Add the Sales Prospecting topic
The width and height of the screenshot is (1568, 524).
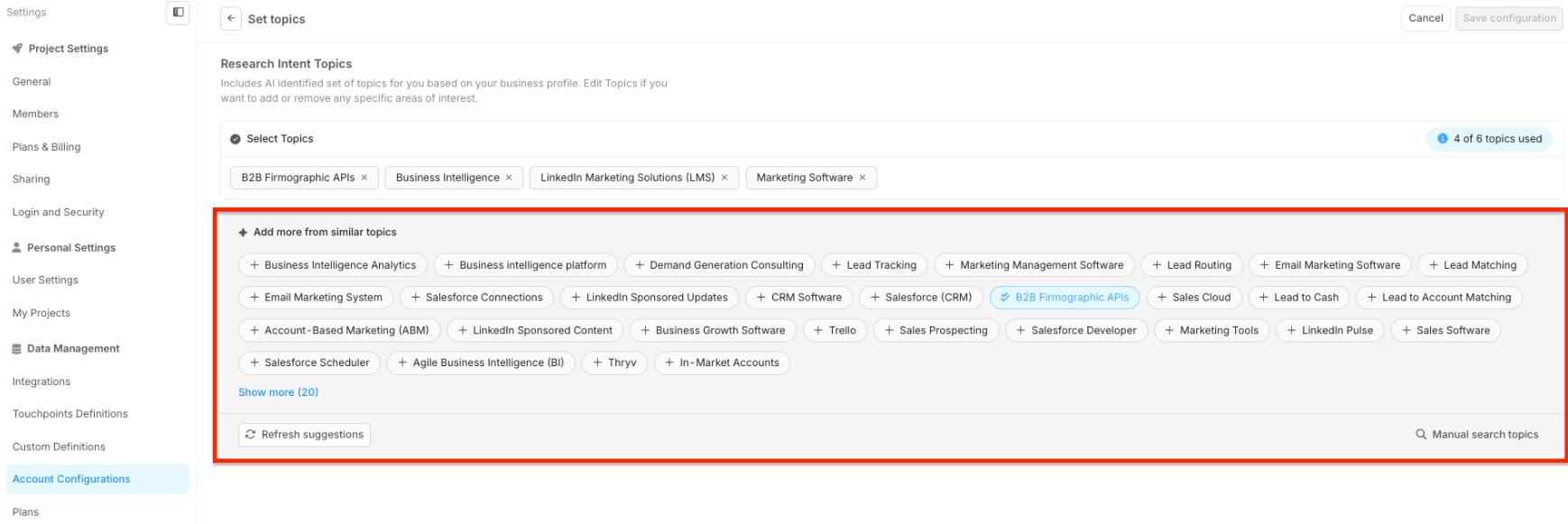pos(936,330)
